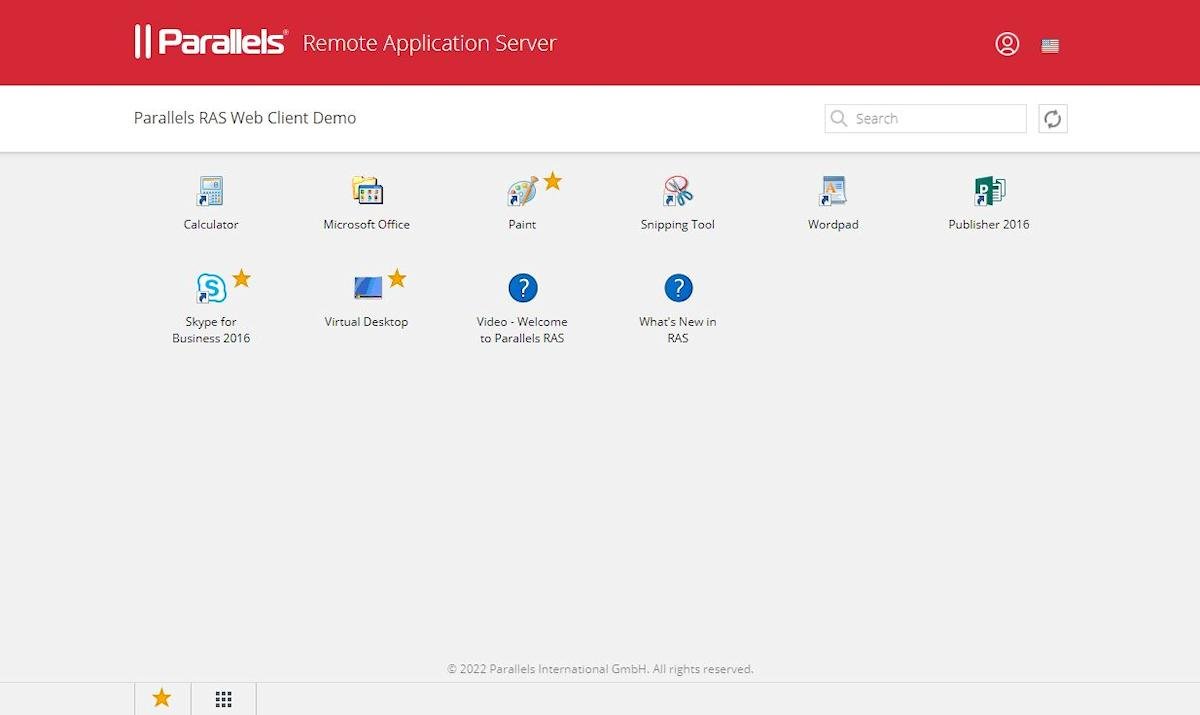This screenshot has height=715, width=1200.
Task: Click the Calculator label text
Action: point(211,225)
